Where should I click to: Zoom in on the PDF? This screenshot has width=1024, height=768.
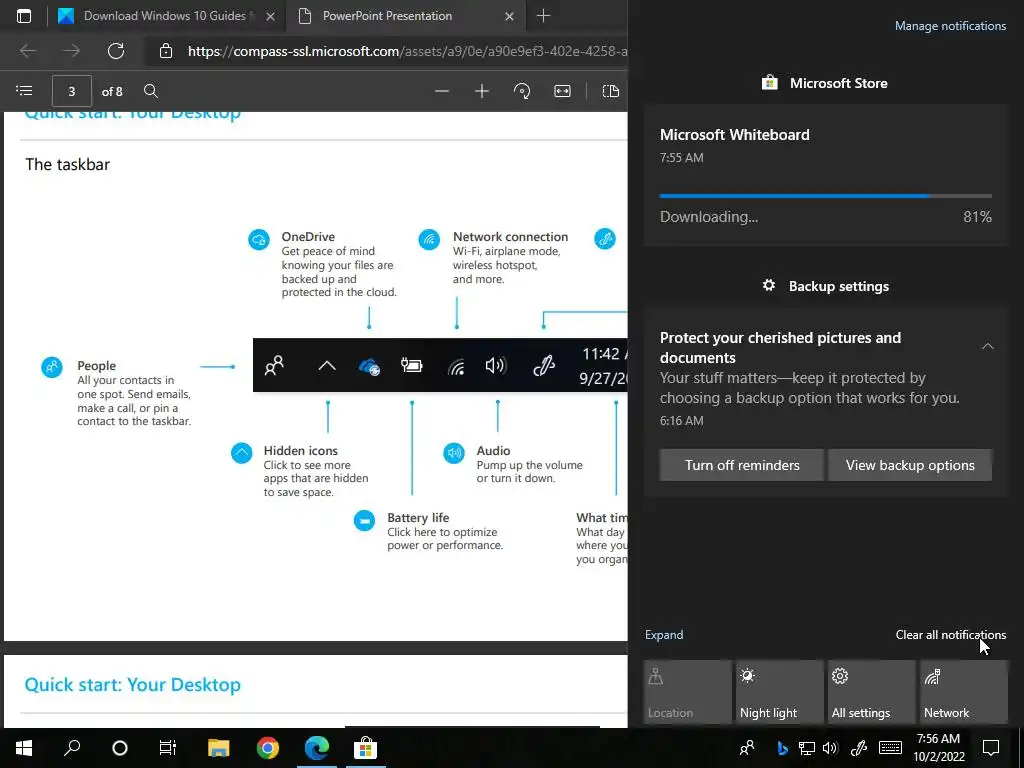coord(481,91)
